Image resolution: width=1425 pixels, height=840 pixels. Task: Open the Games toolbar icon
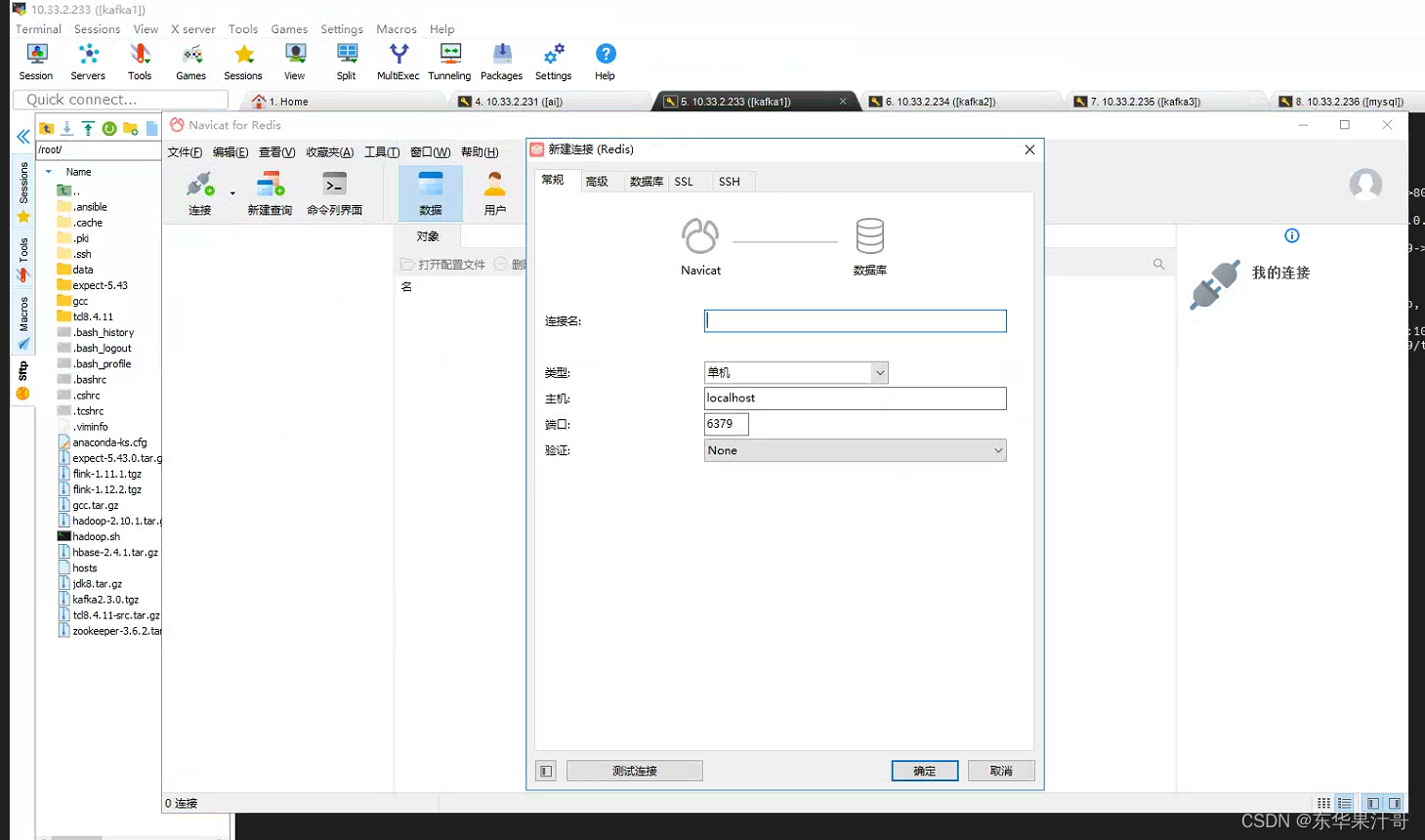[191, 54]
